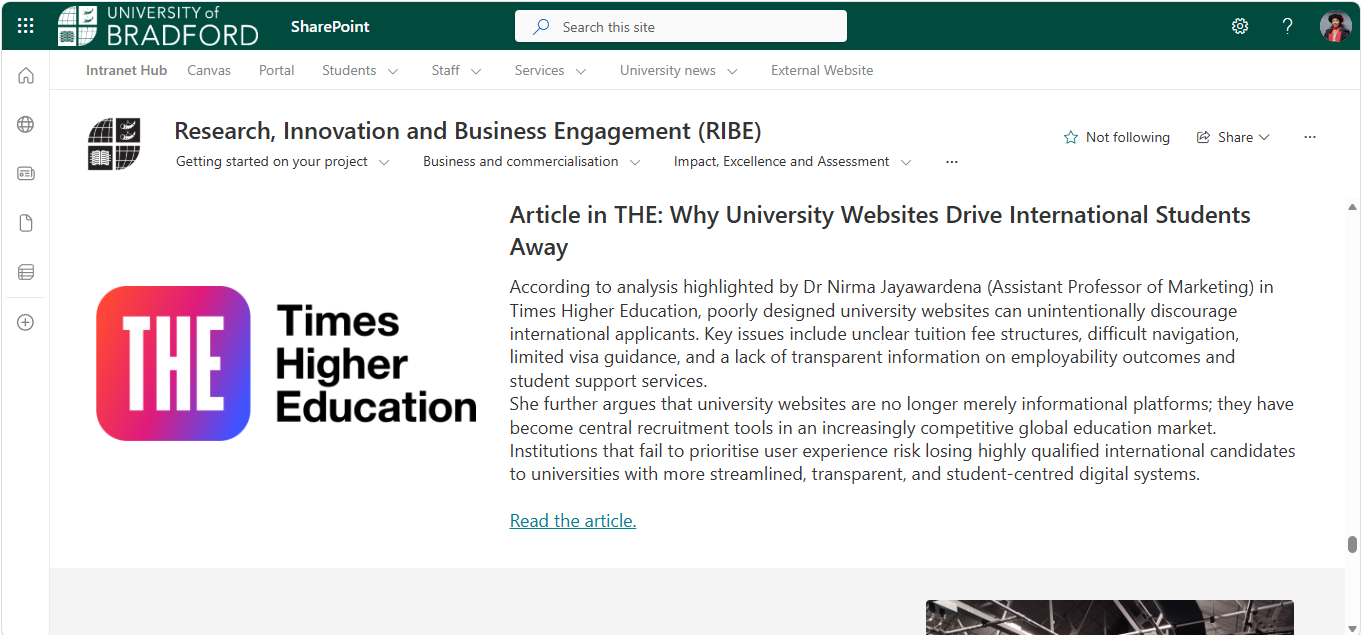Image resolution: width=1363 pixels, height=635 pixels.
Task: Open the Share dropdown
Action: click(x=1233, y=137)
